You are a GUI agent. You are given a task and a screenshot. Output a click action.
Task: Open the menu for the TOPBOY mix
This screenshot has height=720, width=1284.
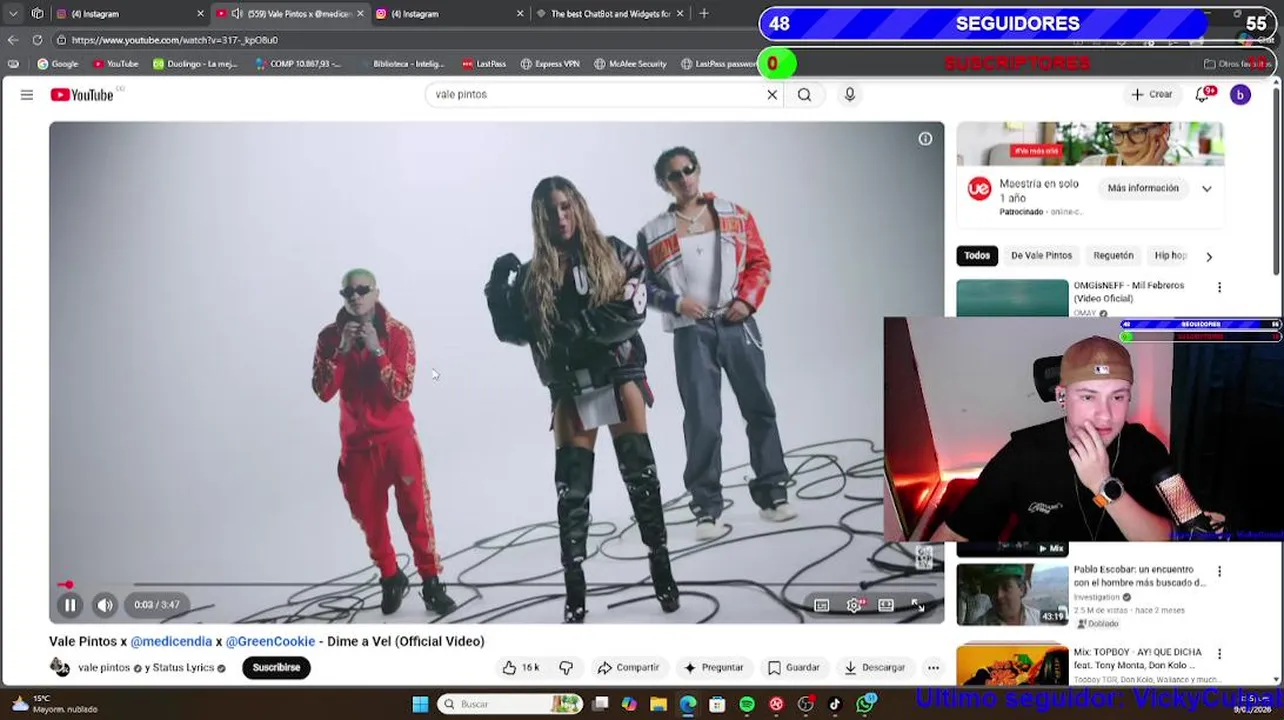pos(1219,654)
